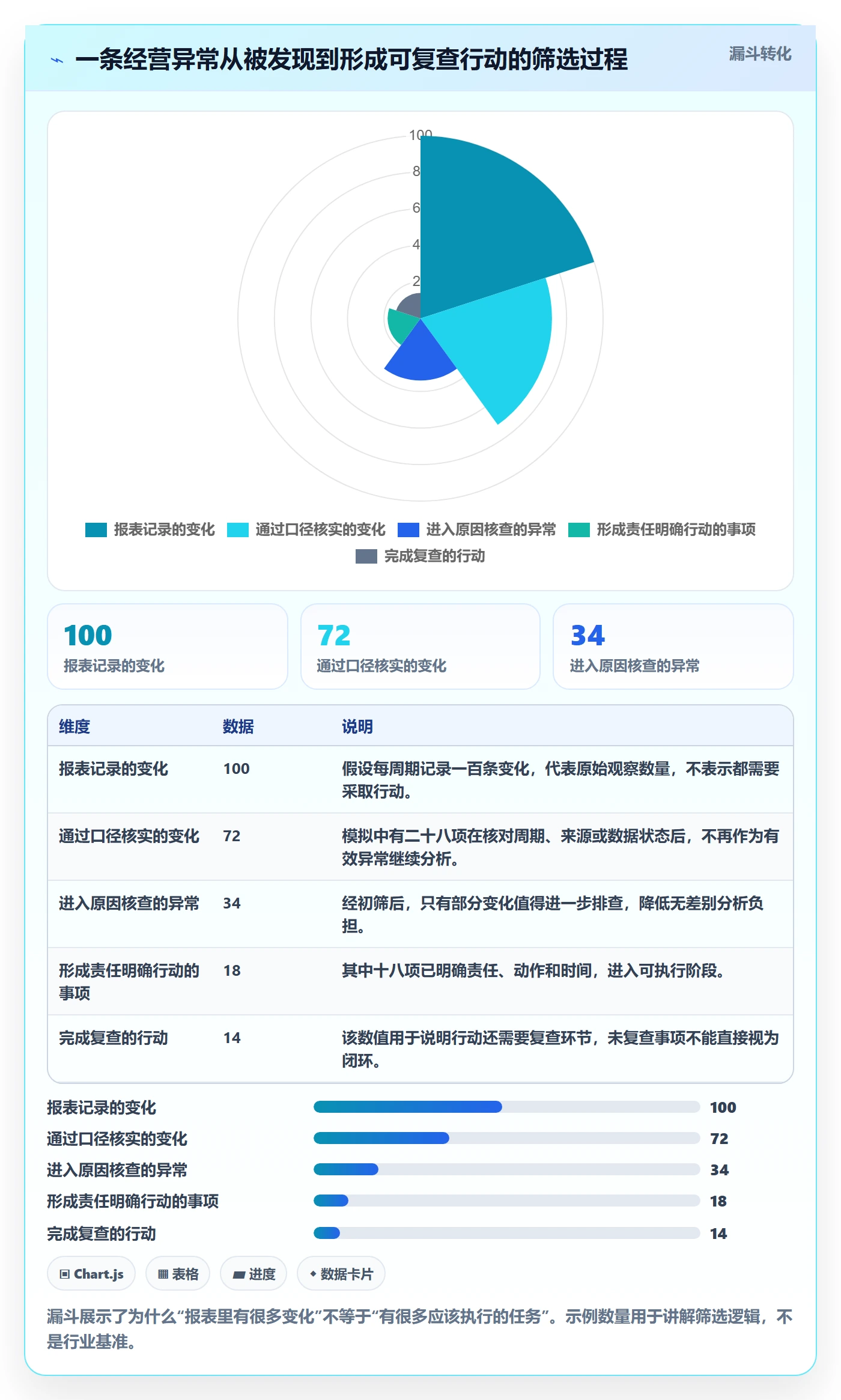
Task: Click description starting 模拟中有二十八项
Action: click(x=560, y=847)
